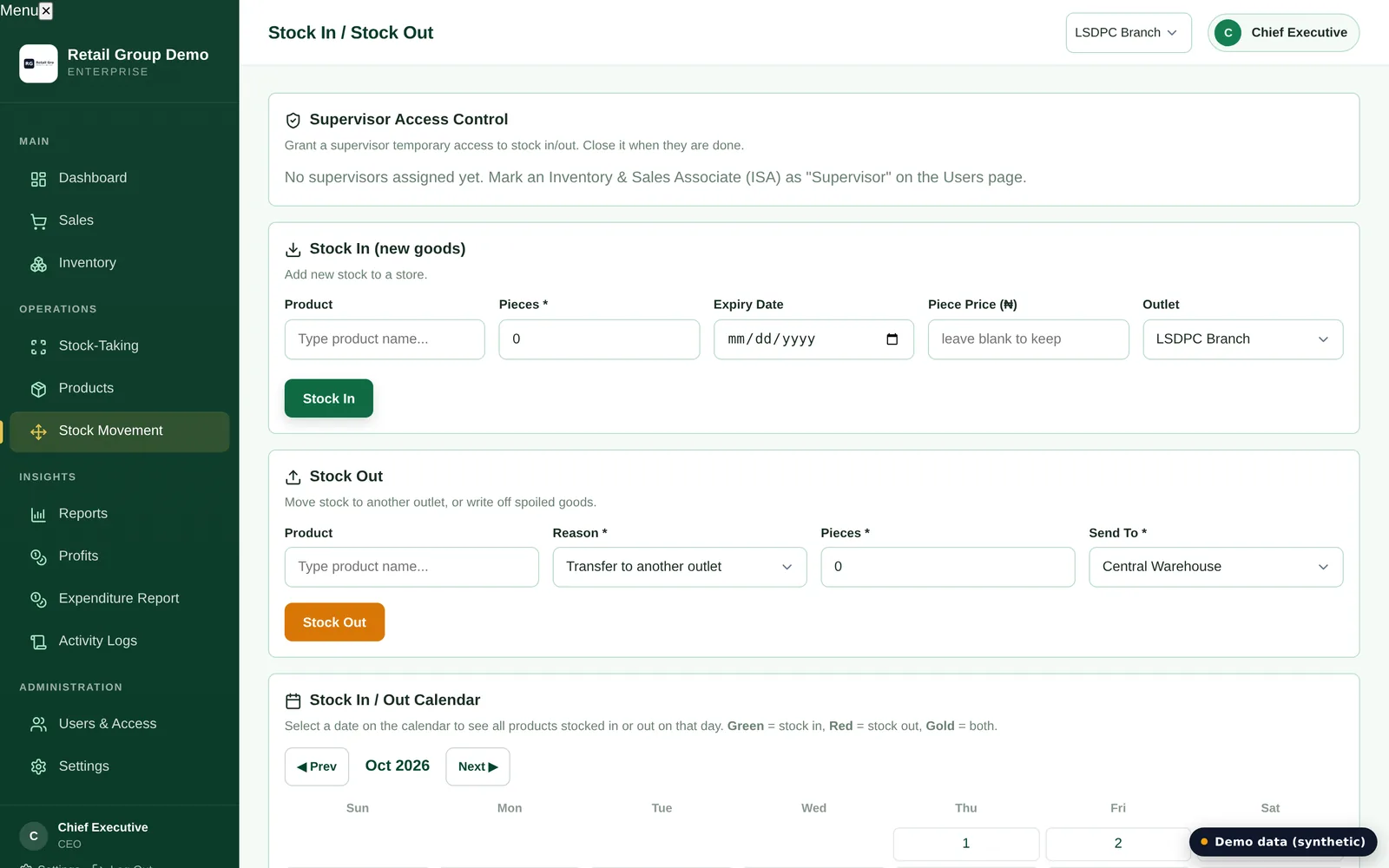Click the Stock In / Out Calendar icon
This screenshot has height=868, width=1389.
point(293,701)
